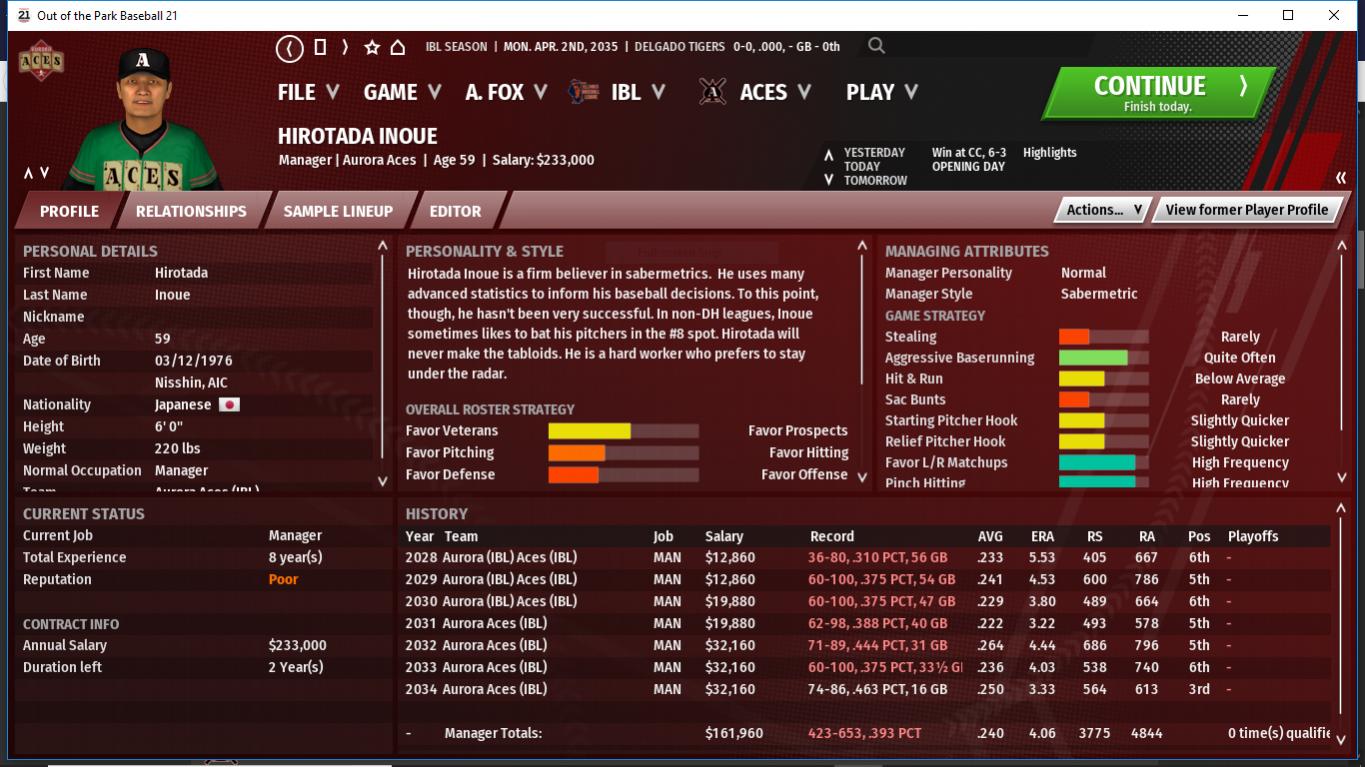1365x767 pixels.
Task: Open the Actions dropdown
Action: coord(1103,210)
